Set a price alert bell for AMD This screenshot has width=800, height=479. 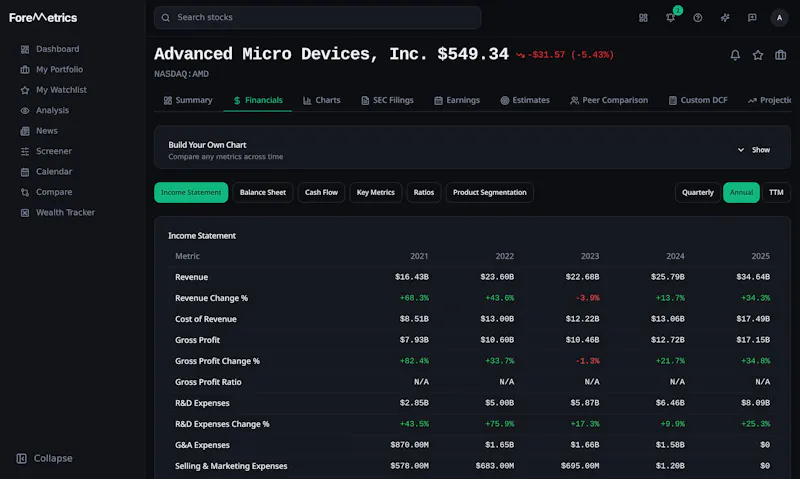(x=735, y=55)
